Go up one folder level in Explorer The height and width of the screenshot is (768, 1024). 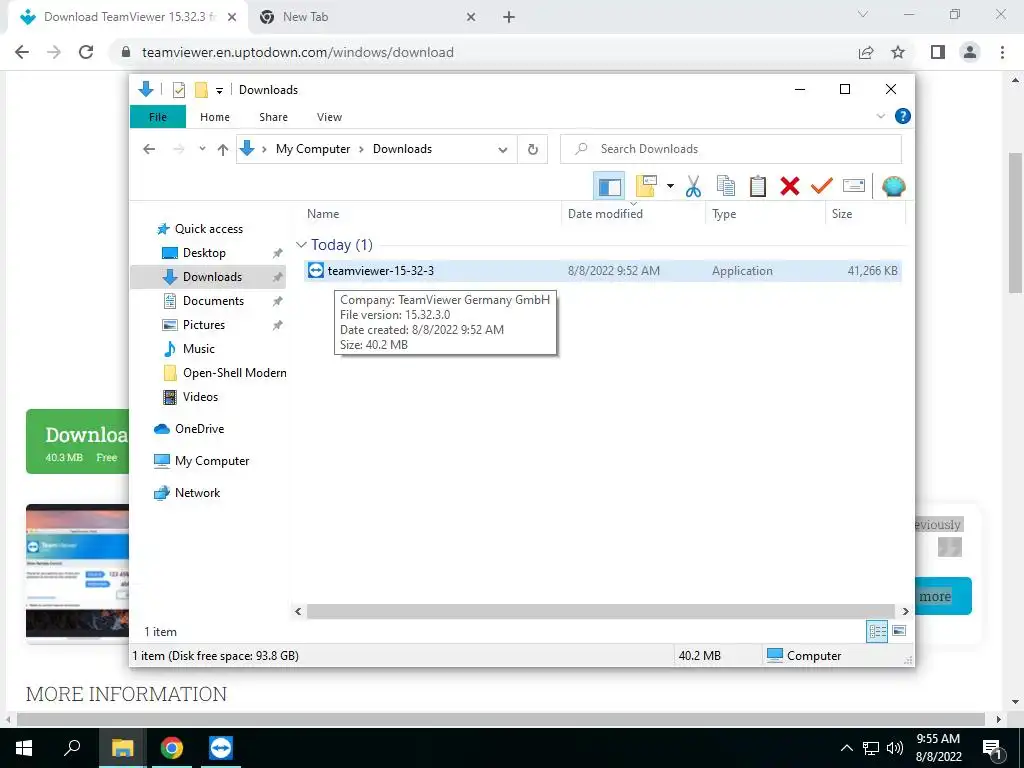click(x=223, y=150)
